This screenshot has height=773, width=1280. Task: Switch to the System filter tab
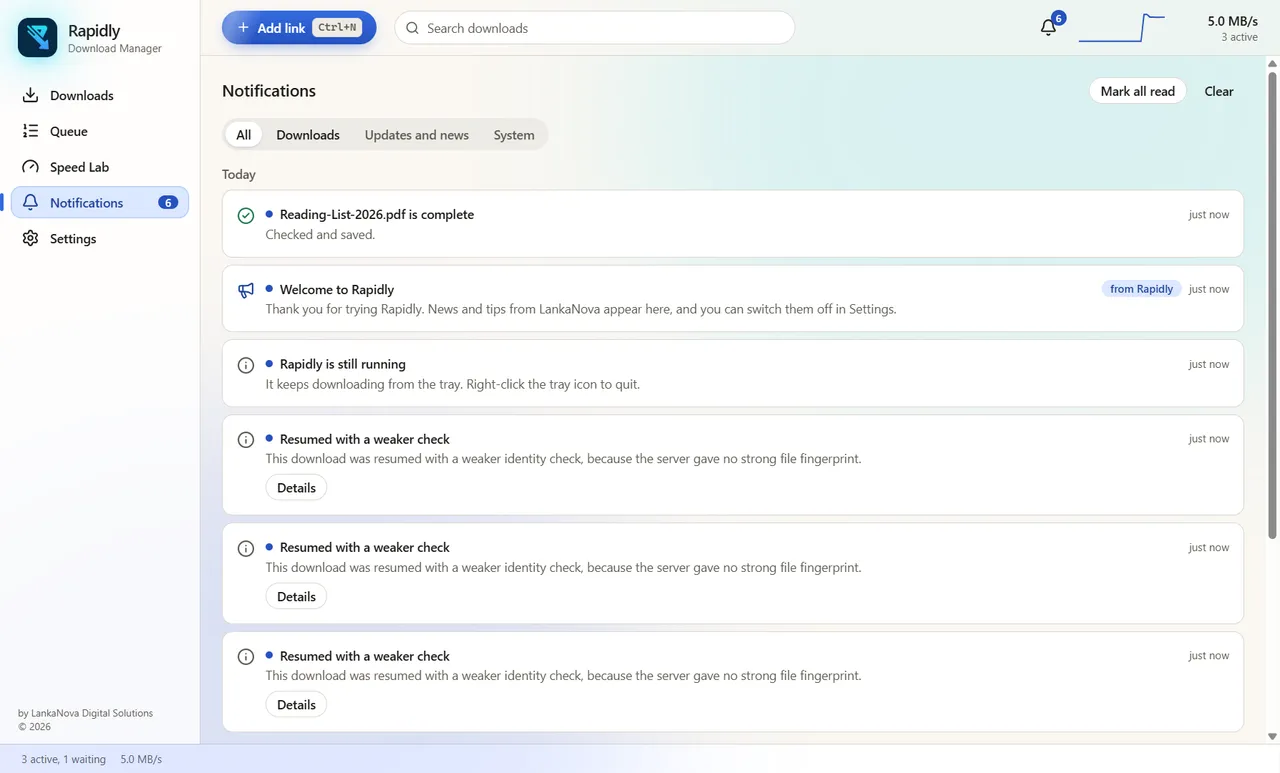[x=514, y=135]
